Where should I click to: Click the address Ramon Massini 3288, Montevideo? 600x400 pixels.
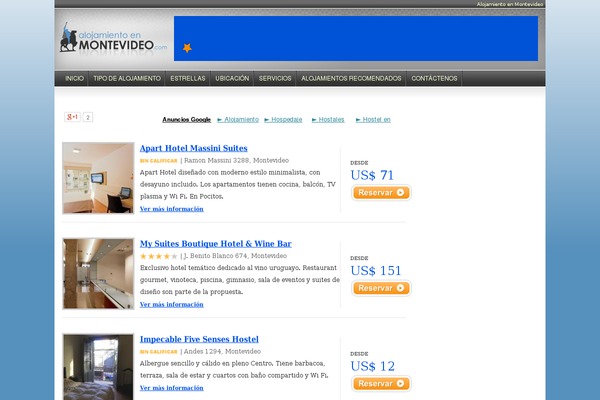(236, 160)
